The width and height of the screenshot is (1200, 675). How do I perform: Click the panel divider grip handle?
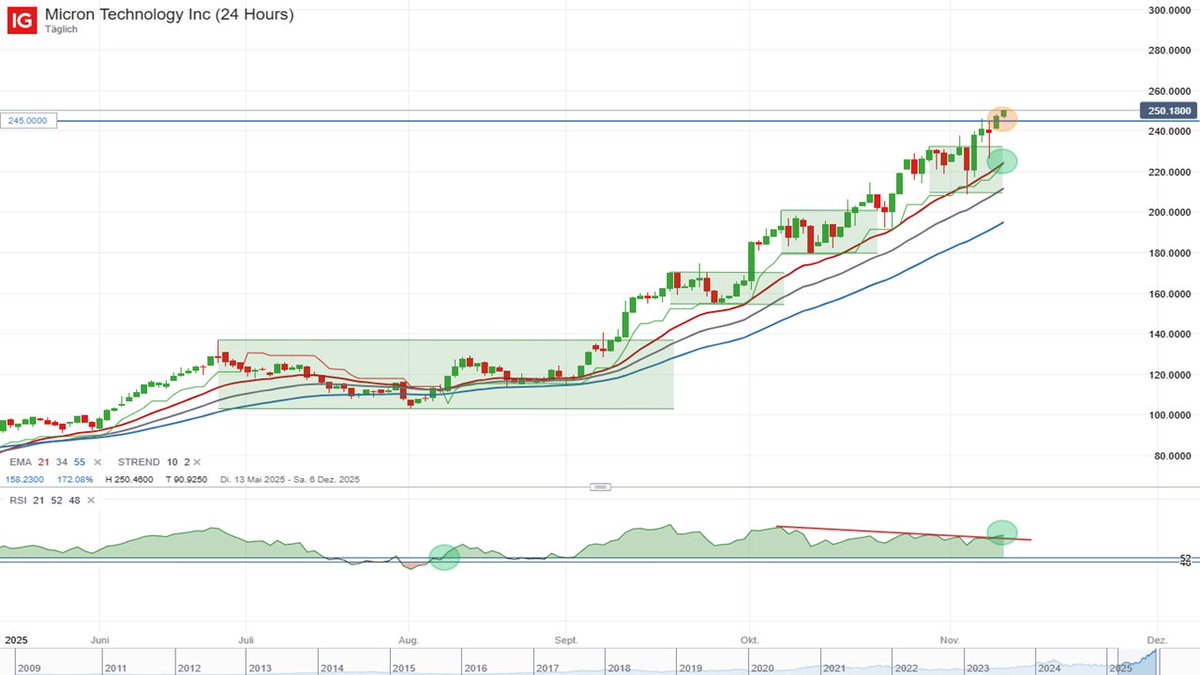[601, 486]
